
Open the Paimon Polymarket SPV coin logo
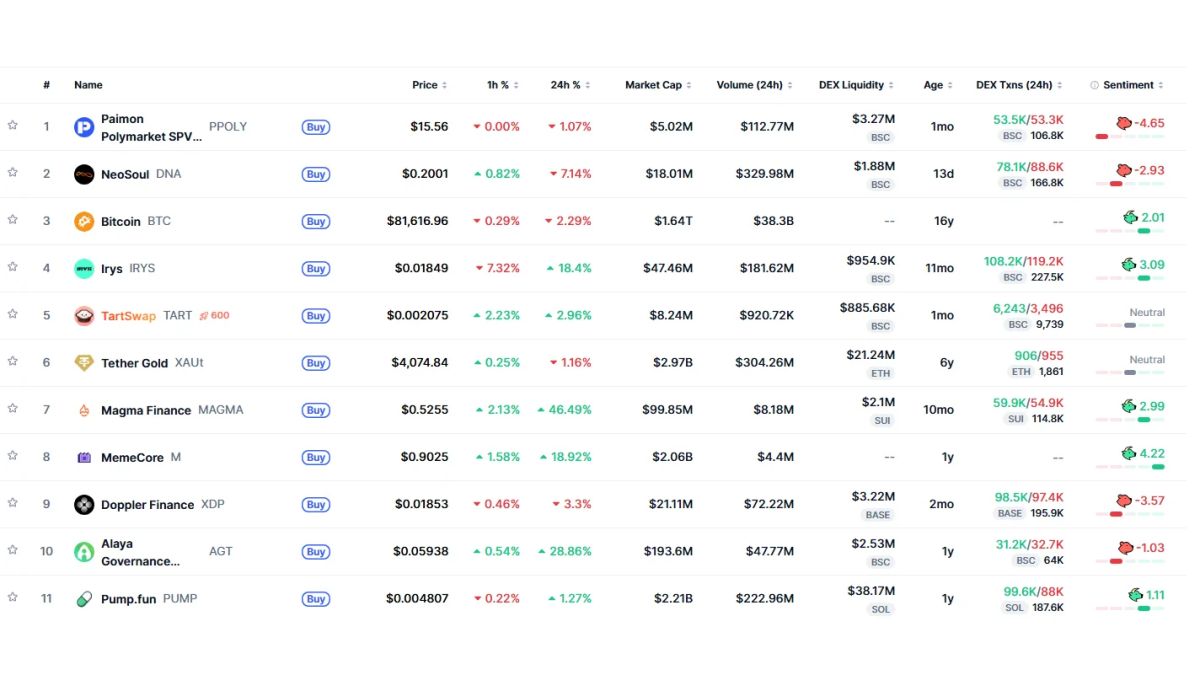point(84,127)
